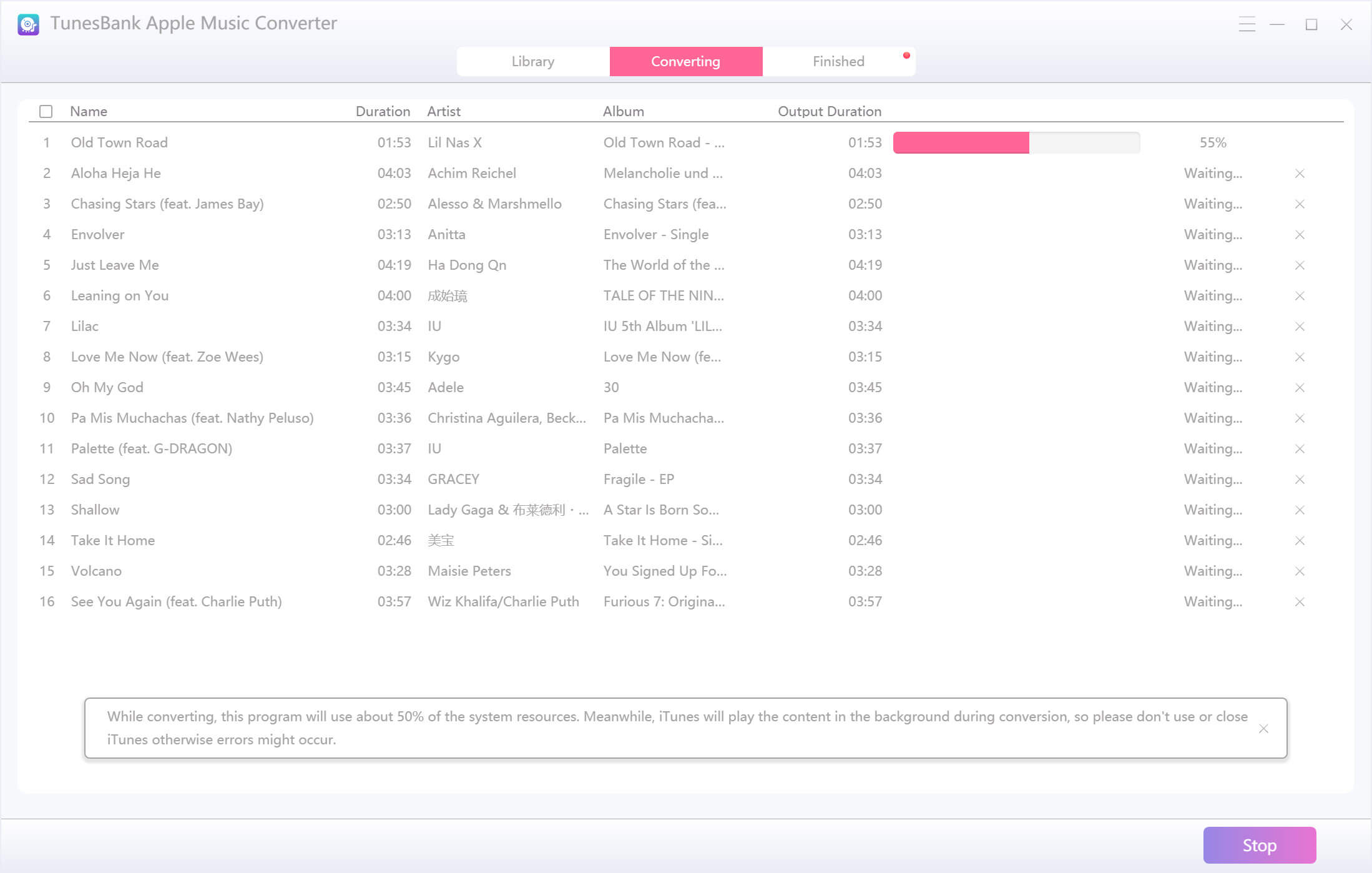
Task: Click the Album column header
Action: 624,111
